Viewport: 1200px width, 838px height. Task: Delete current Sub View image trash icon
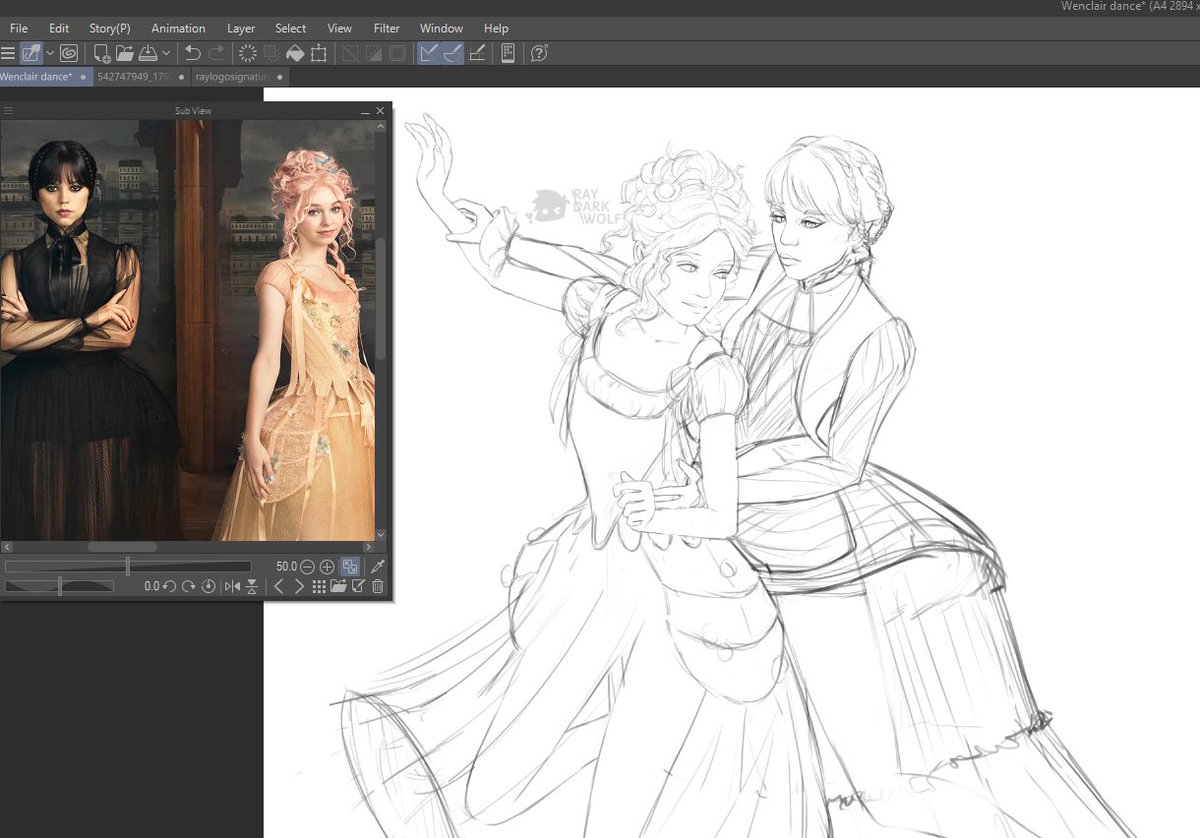377,586
